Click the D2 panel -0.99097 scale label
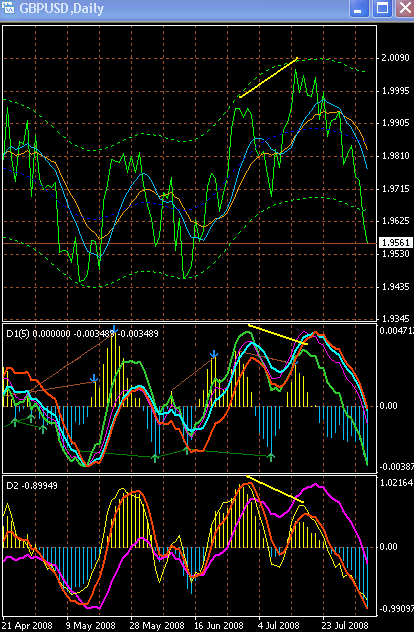This screenshot has height=633, width=414. [396, 608]
